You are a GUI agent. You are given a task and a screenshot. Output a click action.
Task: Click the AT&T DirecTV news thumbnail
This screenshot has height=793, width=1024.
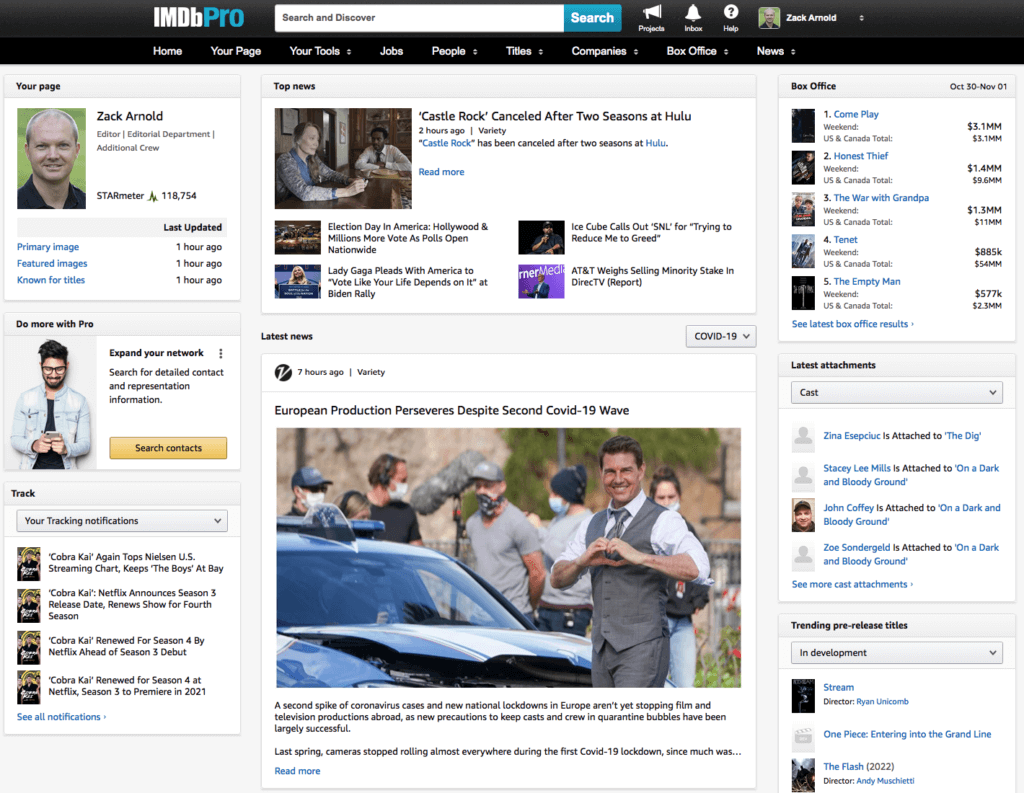(541, 281)
